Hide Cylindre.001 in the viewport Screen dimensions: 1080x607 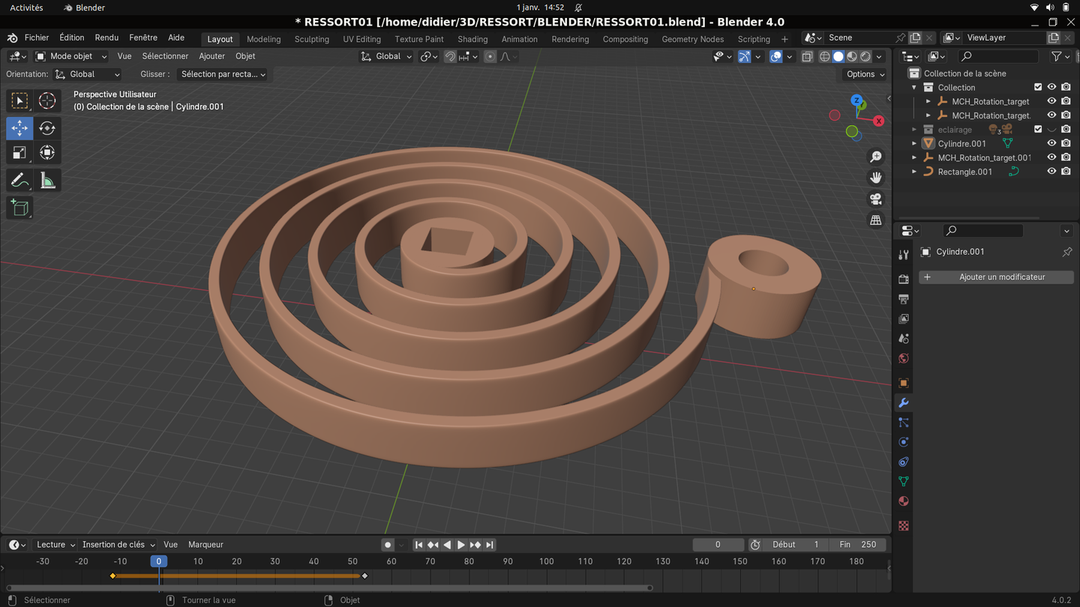[1051, 143]
